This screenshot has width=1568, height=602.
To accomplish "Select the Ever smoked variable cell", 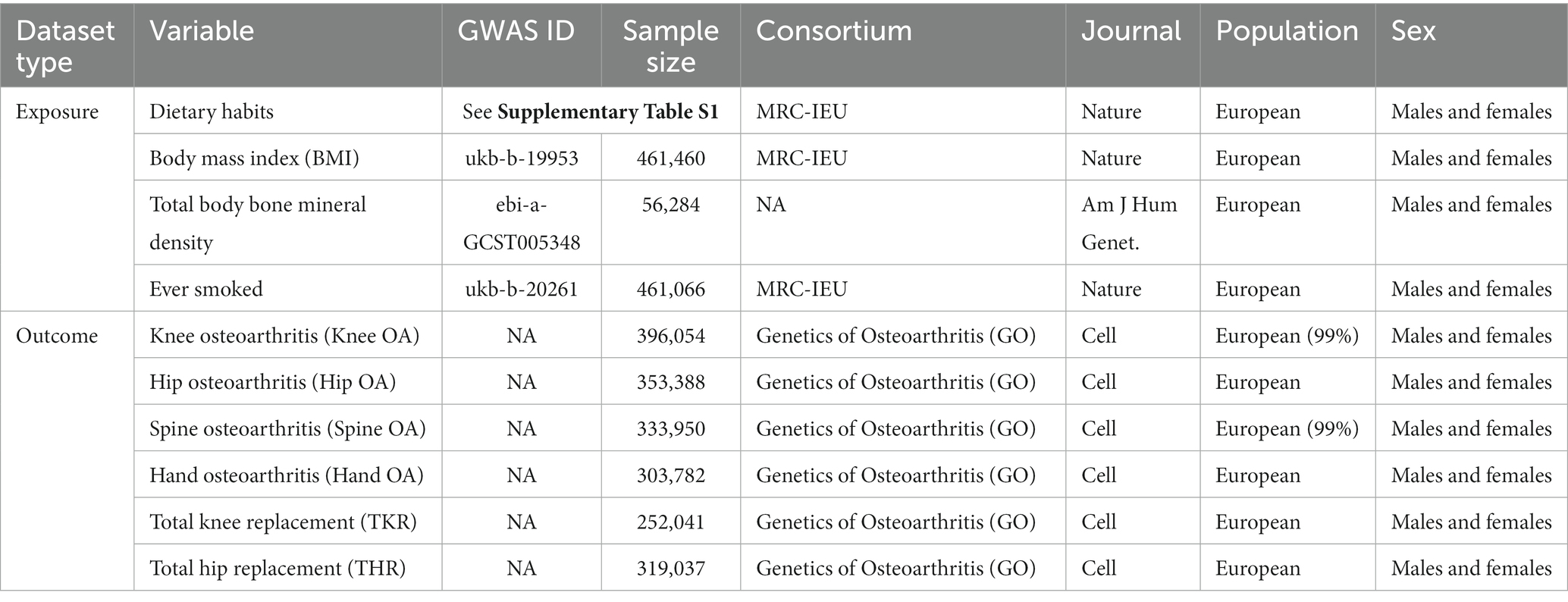I will click(x=288, y=289).
